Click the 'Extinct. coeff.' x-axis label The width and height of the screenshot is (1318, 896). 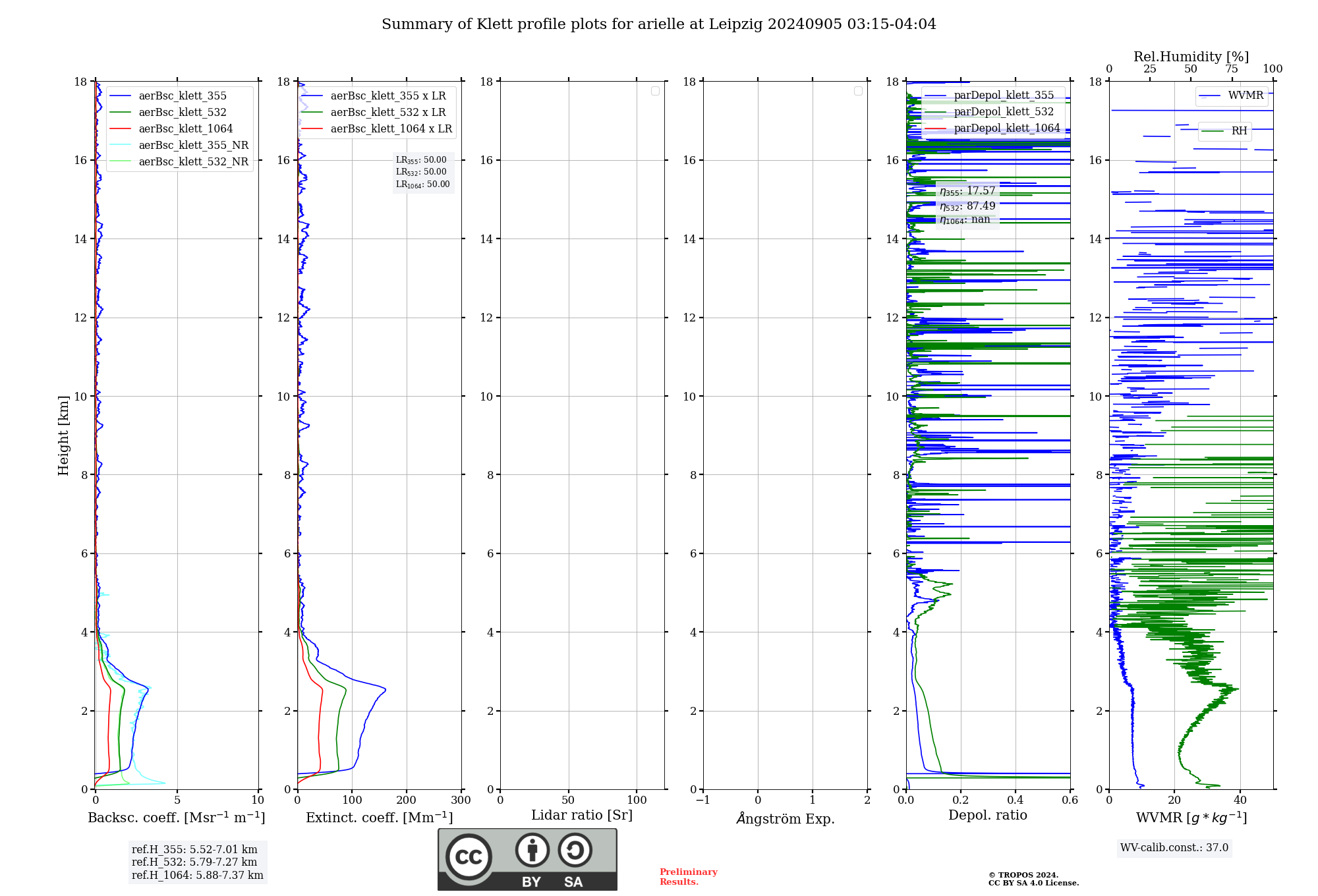point(380,818)
